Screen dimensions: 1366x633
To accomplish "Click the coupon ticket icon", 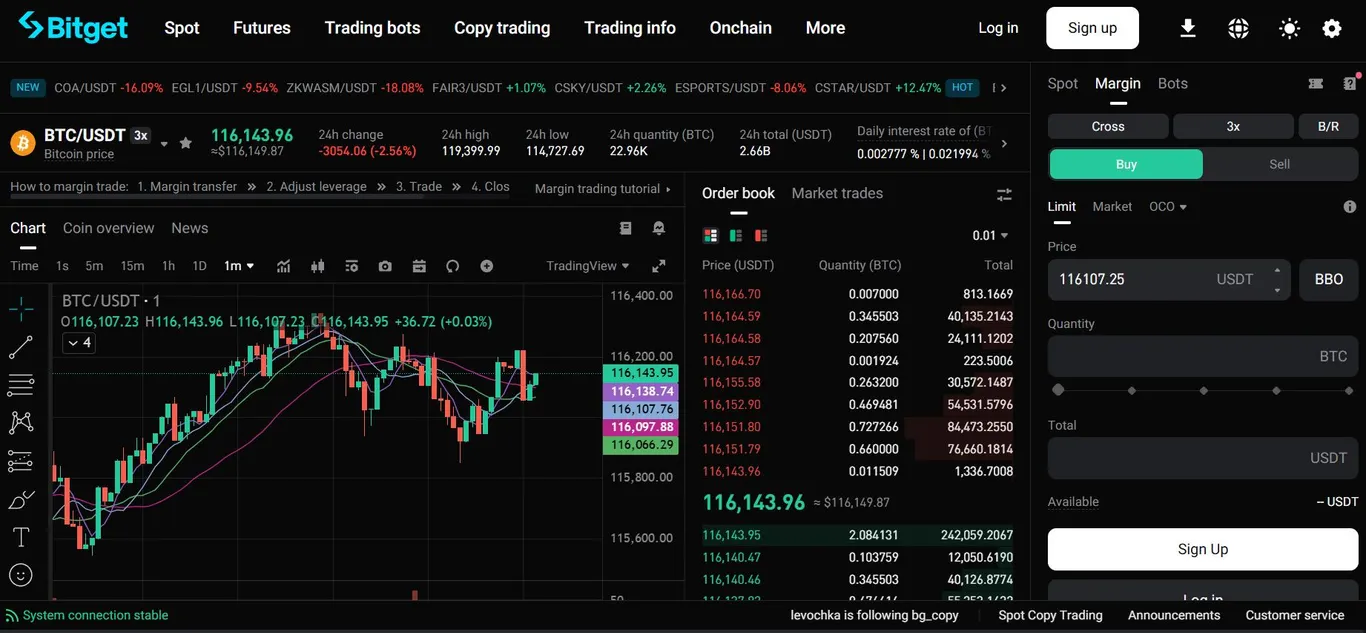I will tap(1316, 84).
